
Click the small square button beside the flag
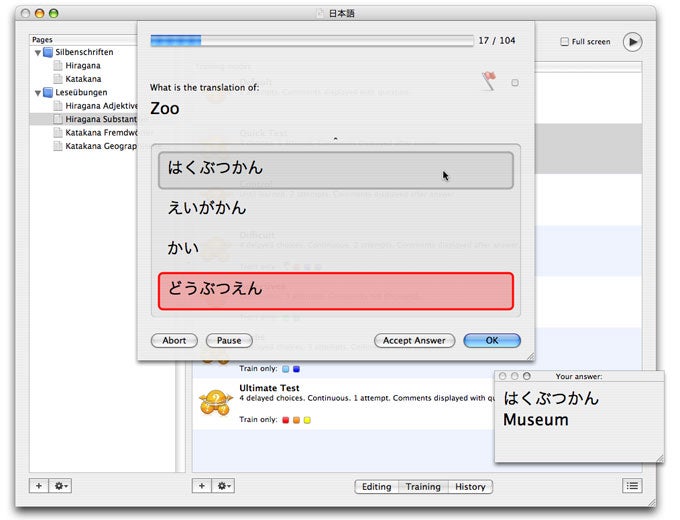point(515,83)
